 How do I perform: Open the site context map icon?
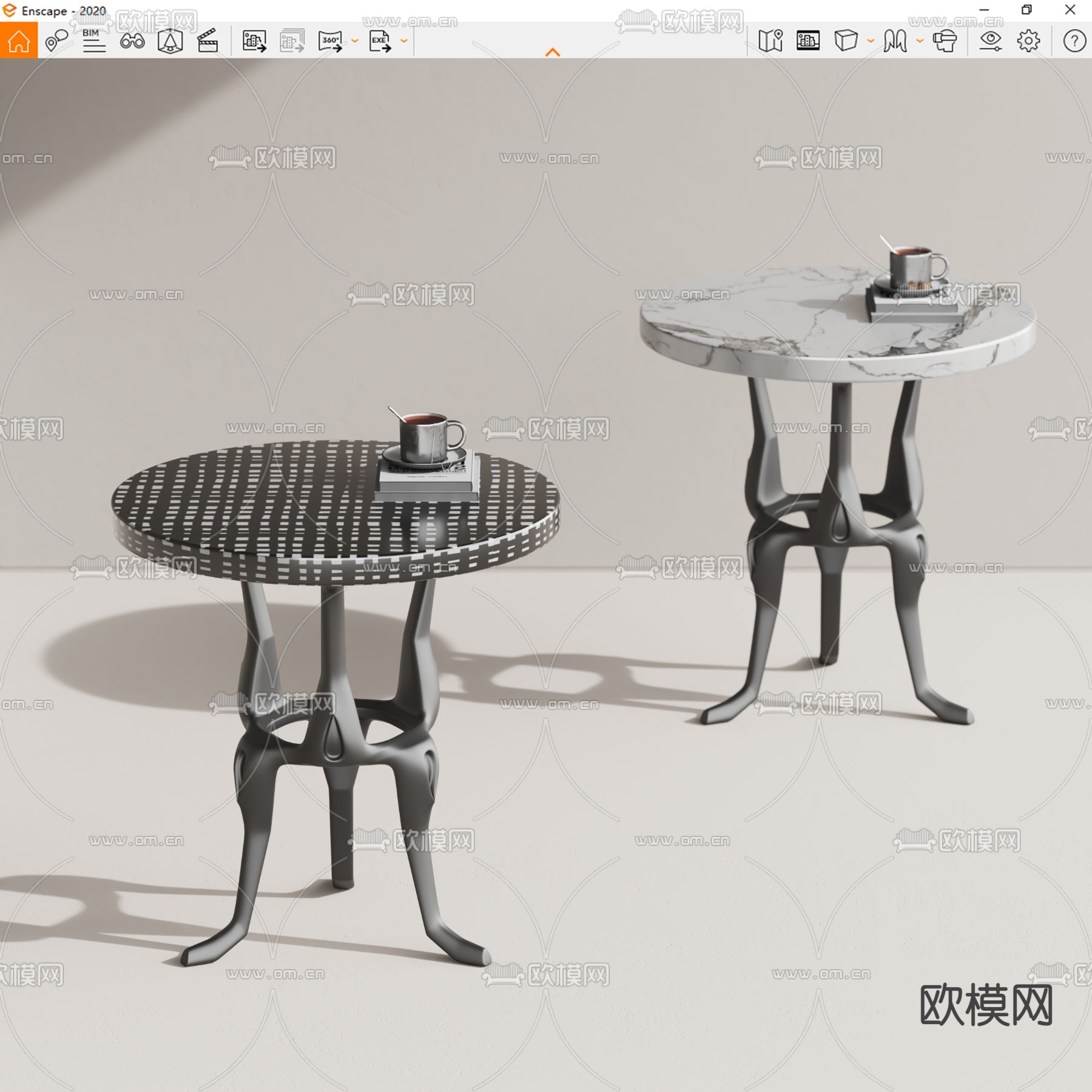(x=770, y=41)
